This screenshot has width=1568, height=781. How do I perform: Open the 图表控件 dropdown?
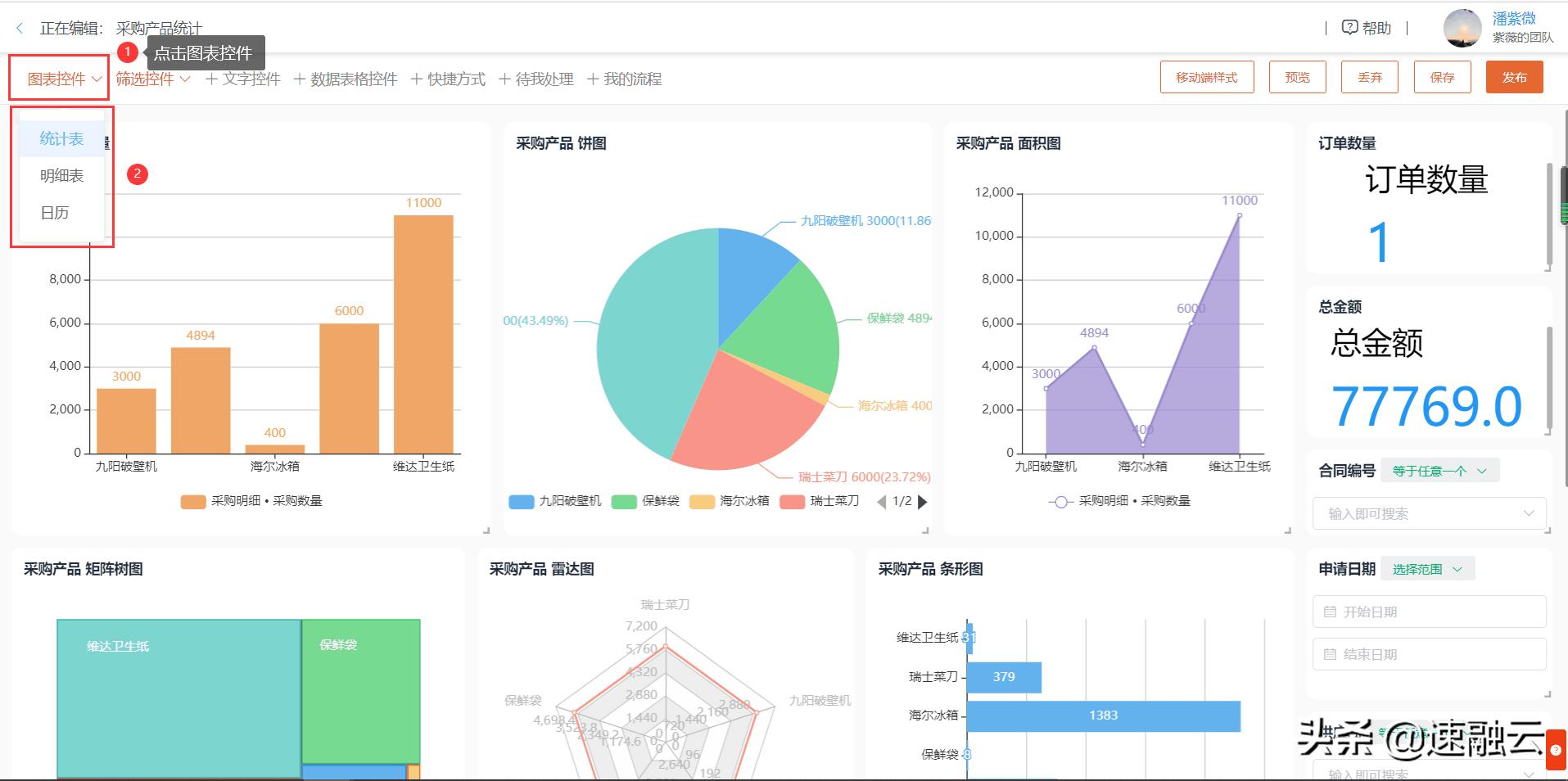(x=59, y=78)
